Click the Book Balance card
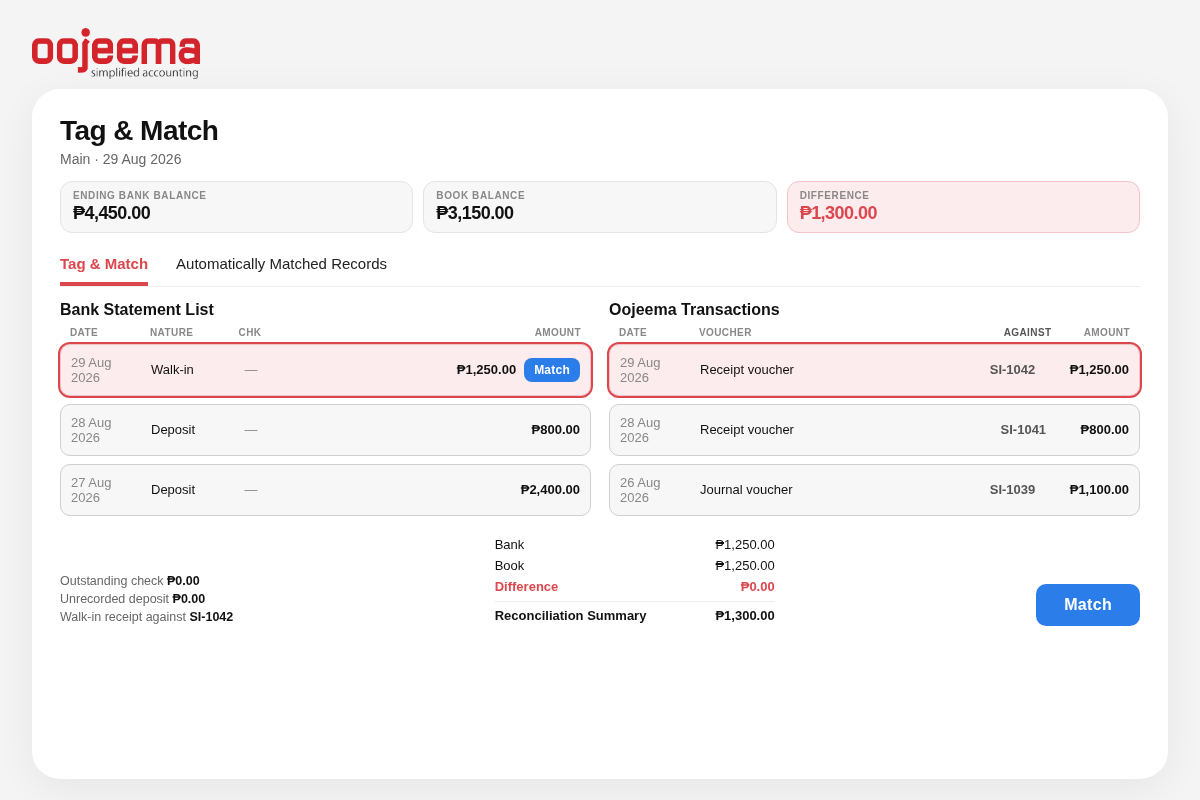 pyautogui.click(x=599, y=207)
